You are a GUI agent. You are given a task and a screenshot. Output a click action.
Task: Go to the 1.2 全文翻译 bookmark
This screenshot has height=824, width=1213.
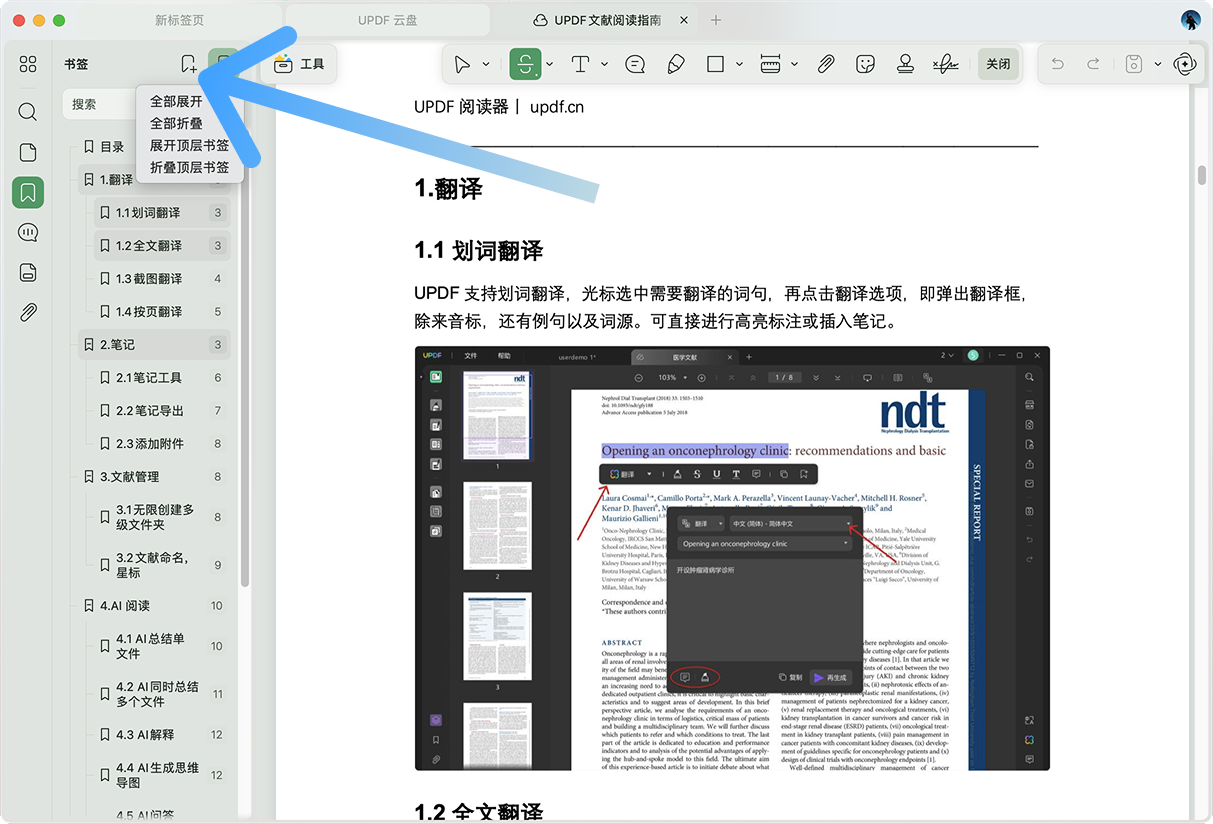pos(162,246)
